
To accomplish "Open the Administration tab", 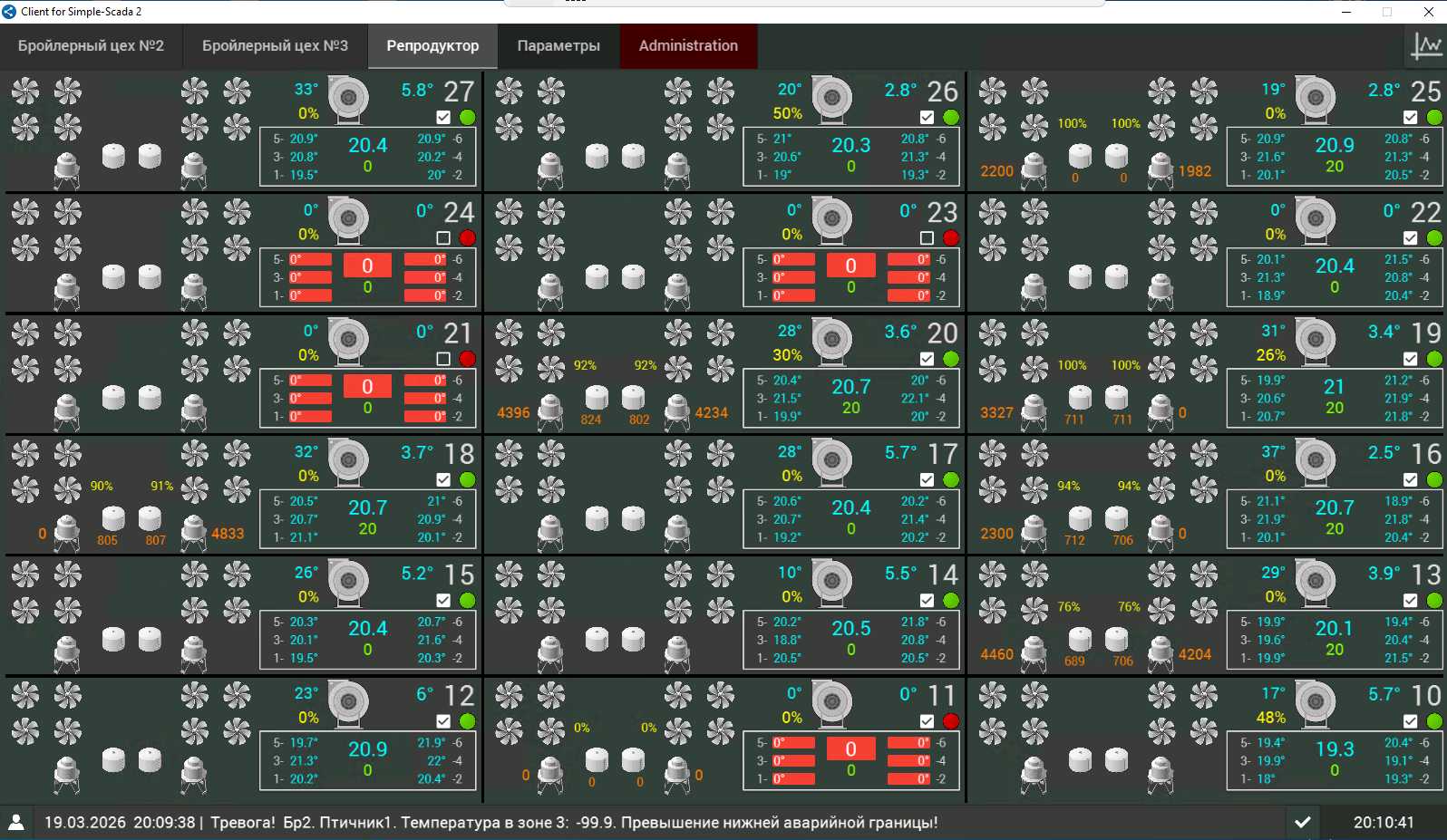I will [x=688, y=45].
